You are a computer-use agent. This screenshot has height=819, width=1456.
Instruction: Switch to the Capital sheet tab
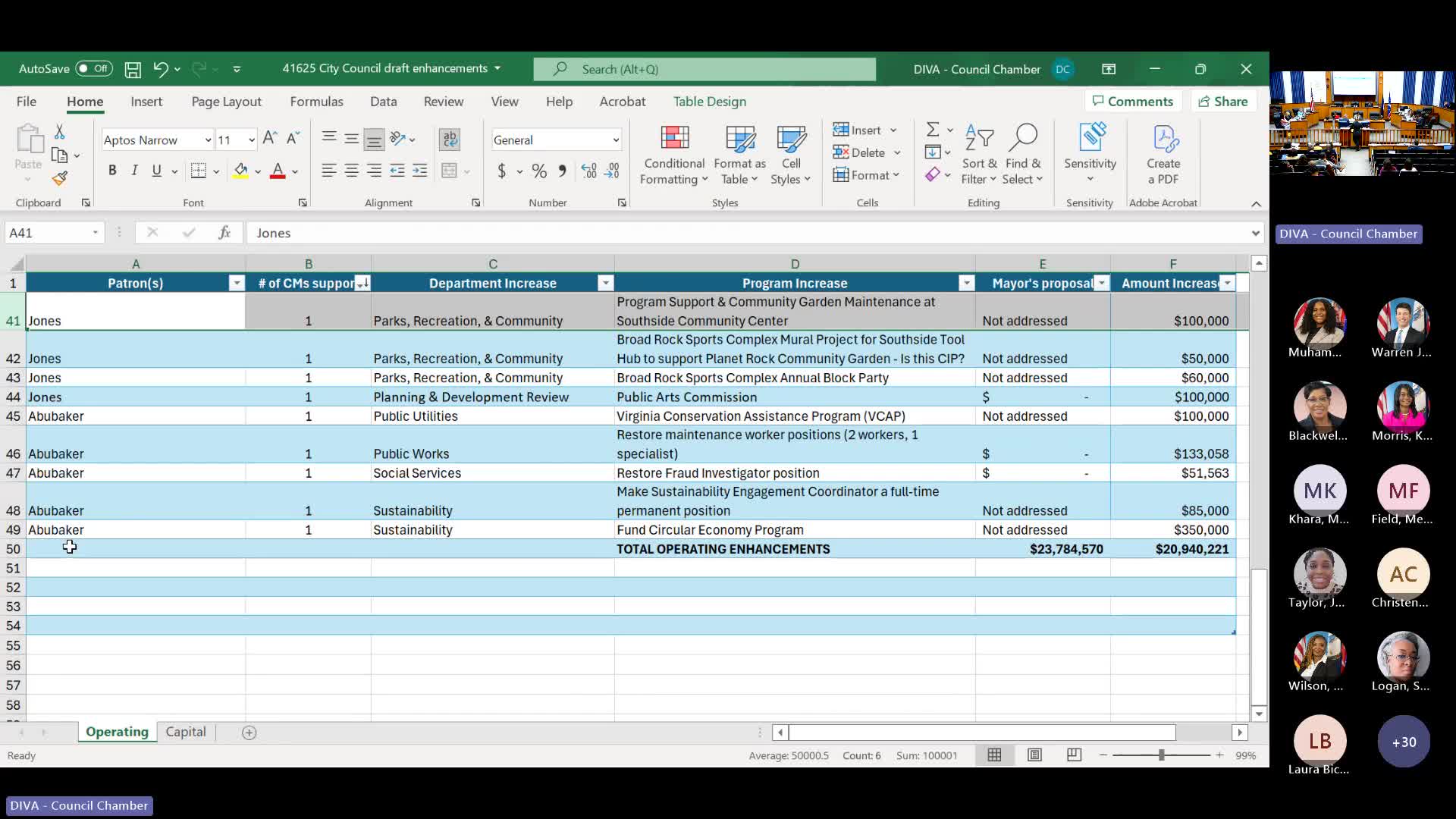186,733
